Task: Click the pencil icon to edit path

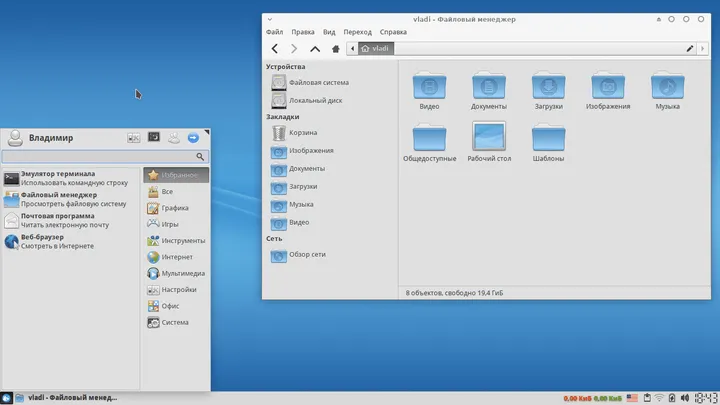Action: click(690, 48)
